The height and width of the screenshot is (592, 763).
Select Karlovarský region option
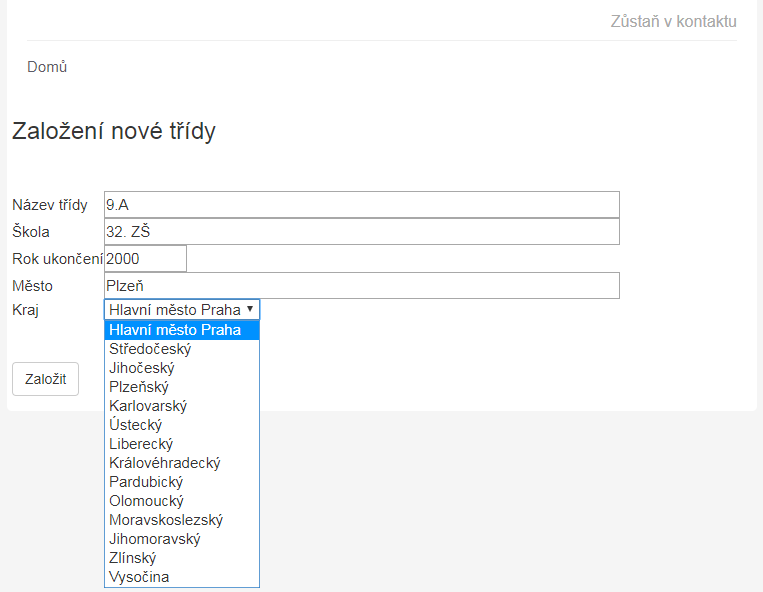click(x=148, y=406)
